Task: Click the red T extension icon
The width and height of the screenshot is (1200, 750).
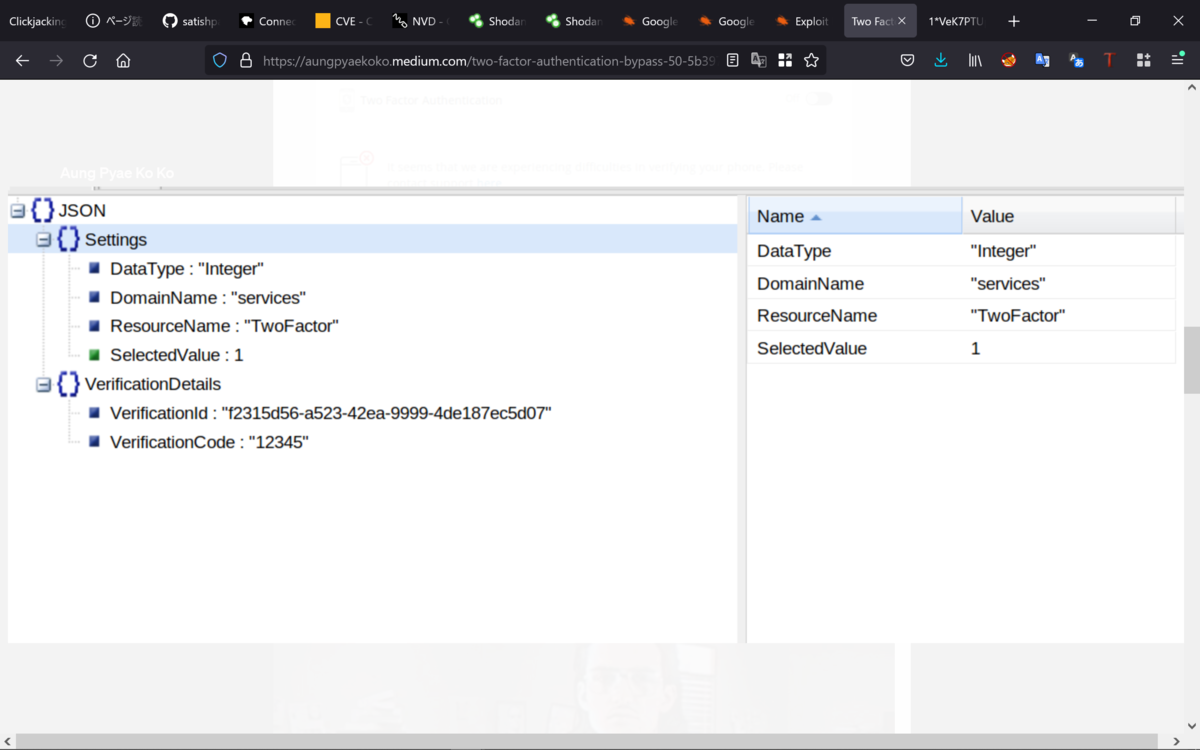Action: tap(1109, 61)
